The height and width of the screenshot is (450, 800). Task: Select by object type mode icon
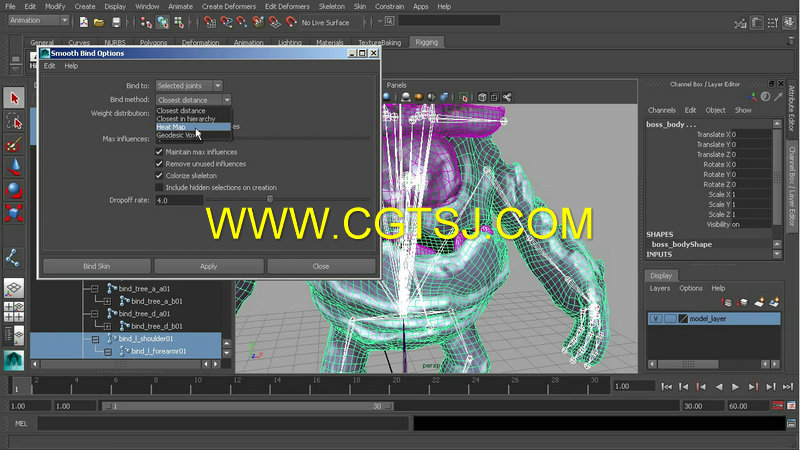pos(163,22)
